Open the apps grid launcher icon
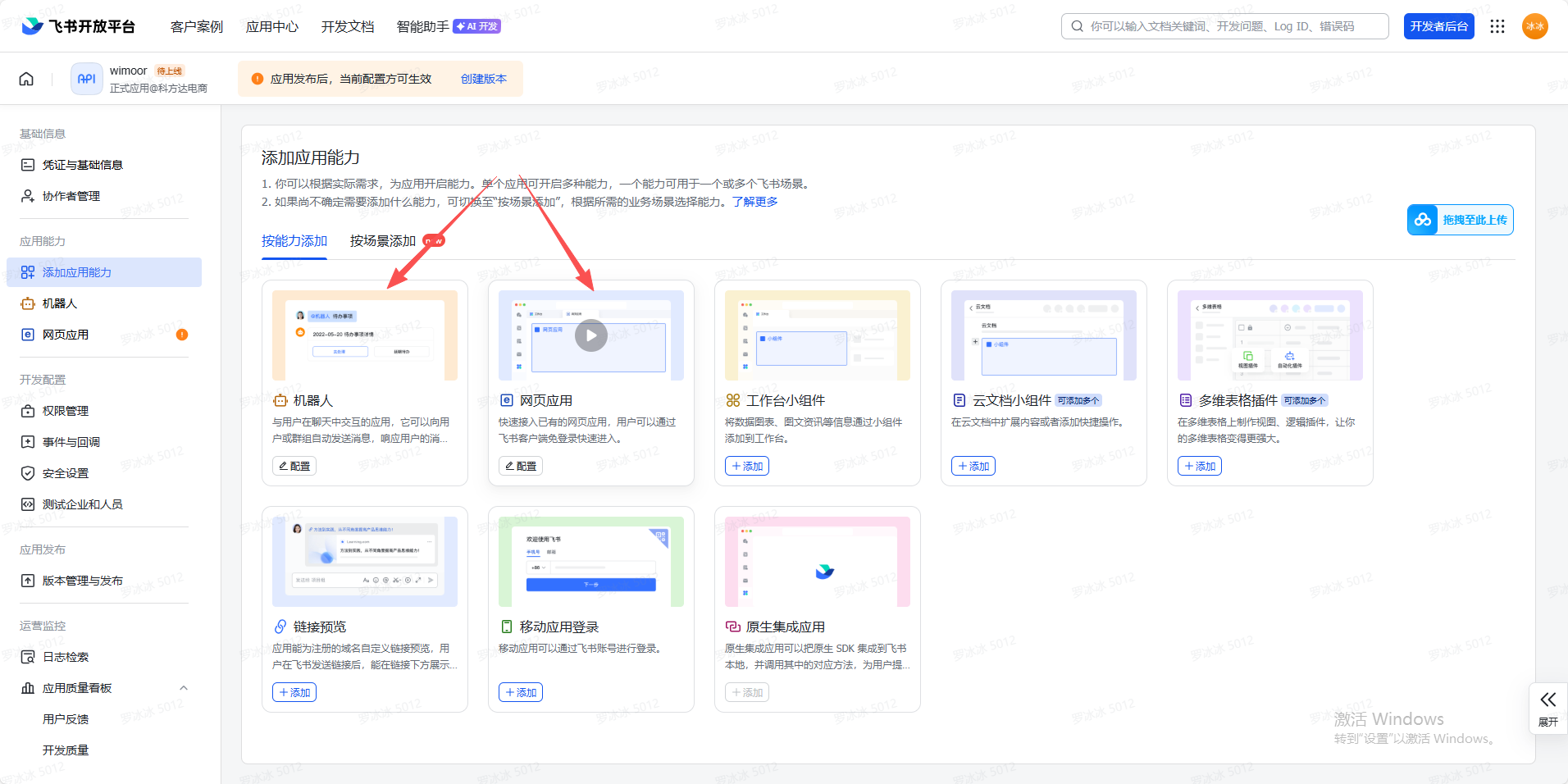 click(x=1497, y=26)
